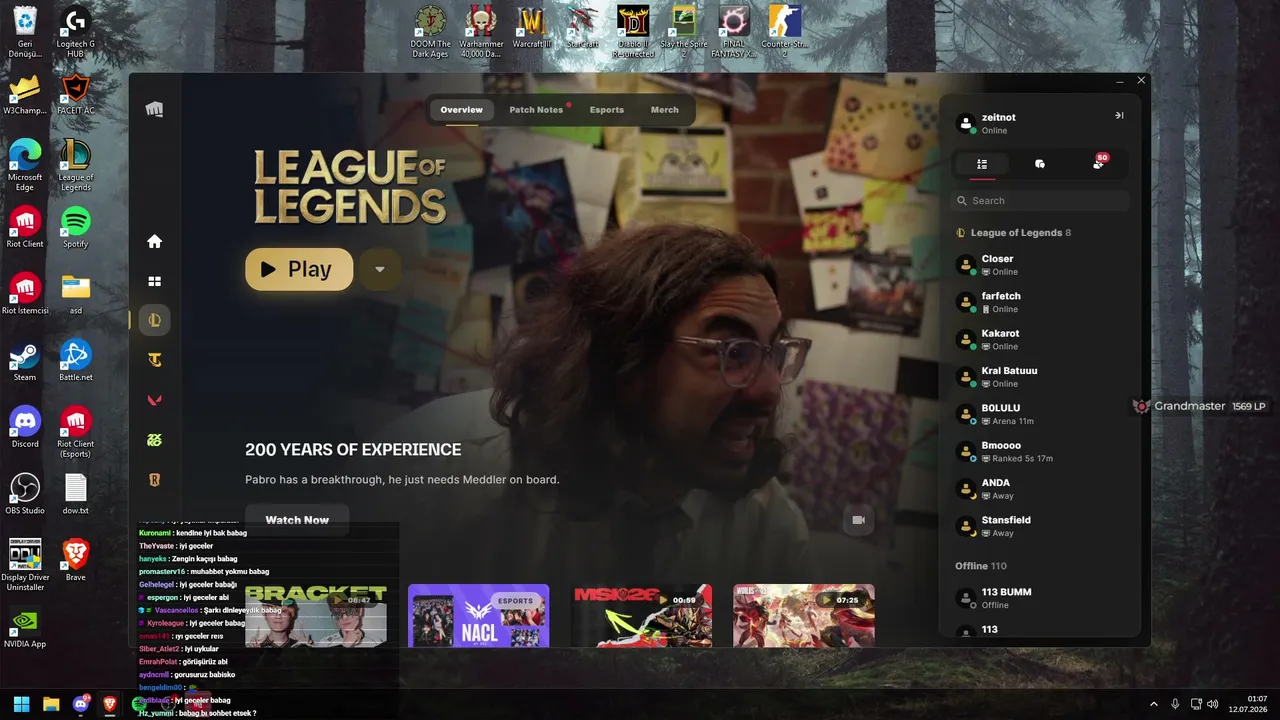Select the Brave desktop shortcut
This screenshot has height=720, width=1280.
point(76,561)
